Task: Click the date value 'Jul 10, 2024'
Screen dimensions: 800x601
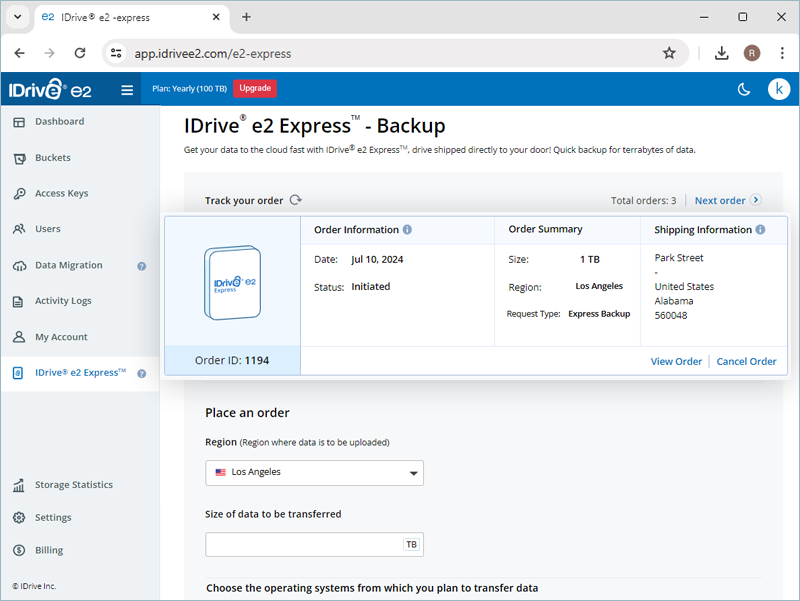Action: pos(377,260)
